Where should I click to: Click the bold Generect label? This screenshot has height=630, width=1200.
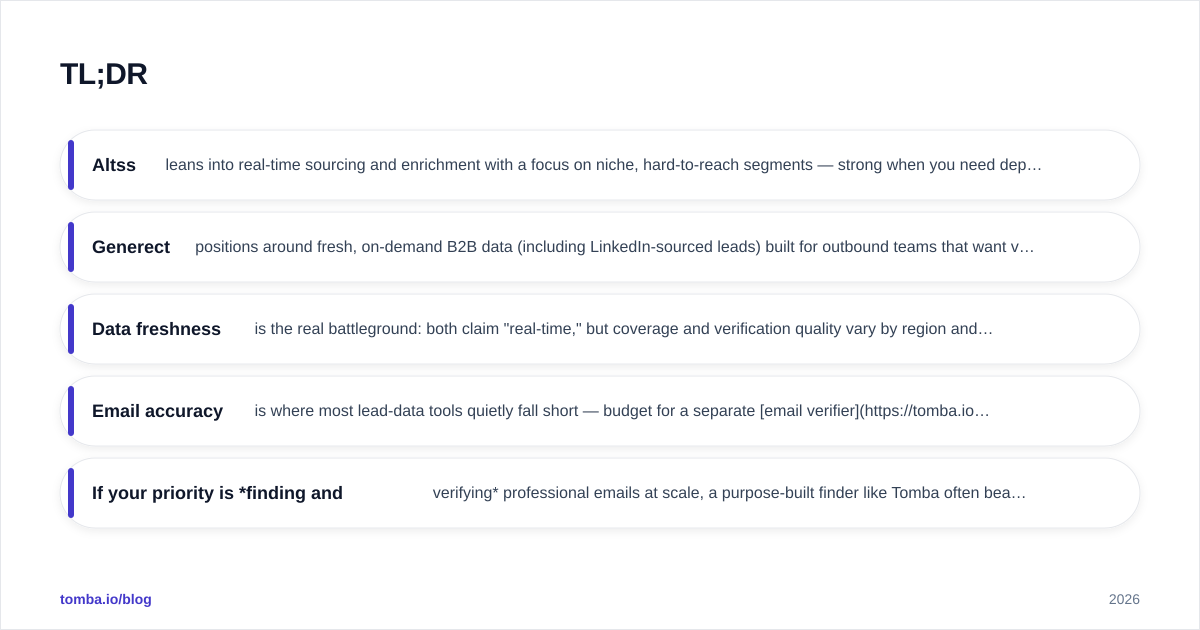pos(131,247)
